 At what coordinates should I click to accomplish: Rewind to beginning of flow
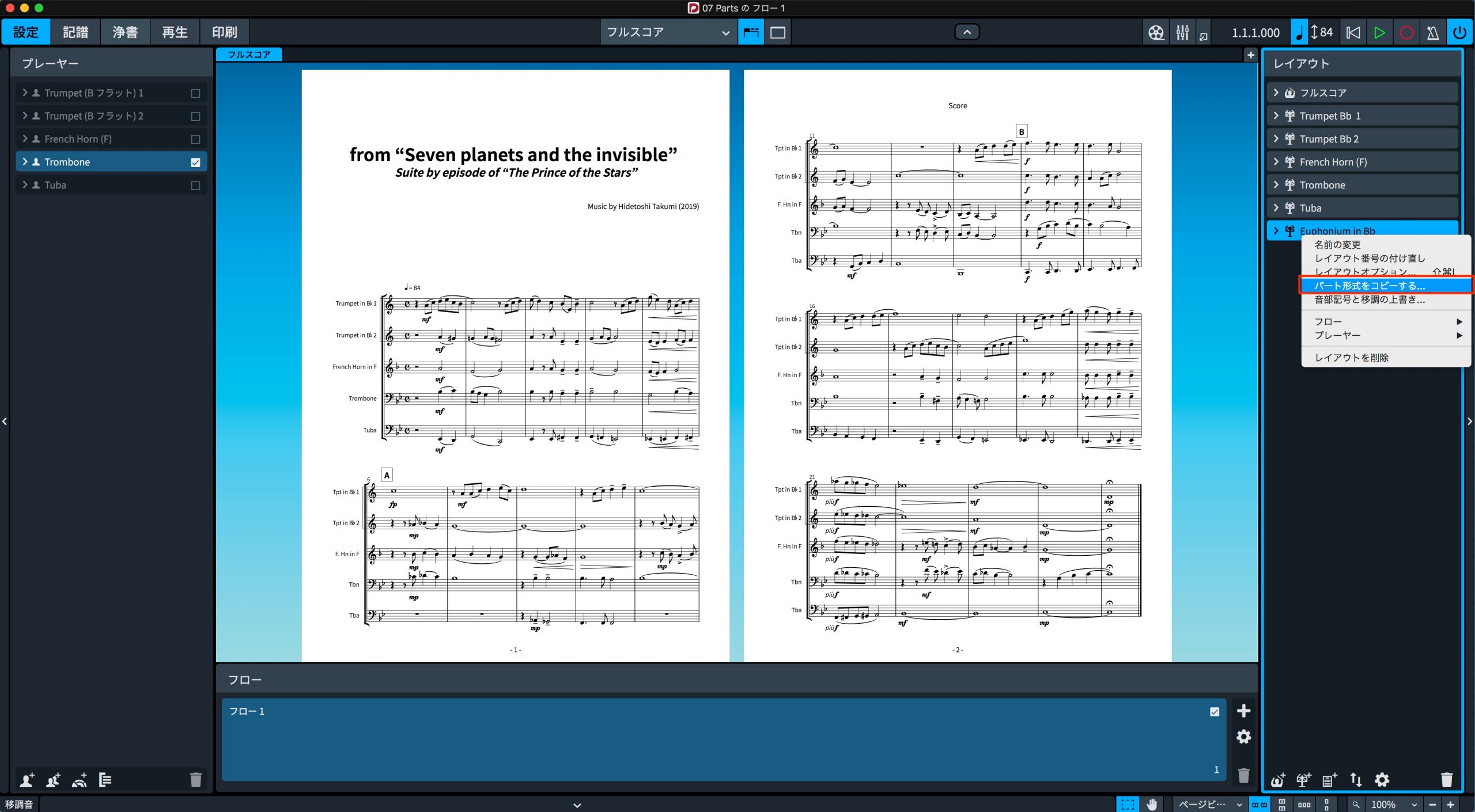pos(1353,32)
